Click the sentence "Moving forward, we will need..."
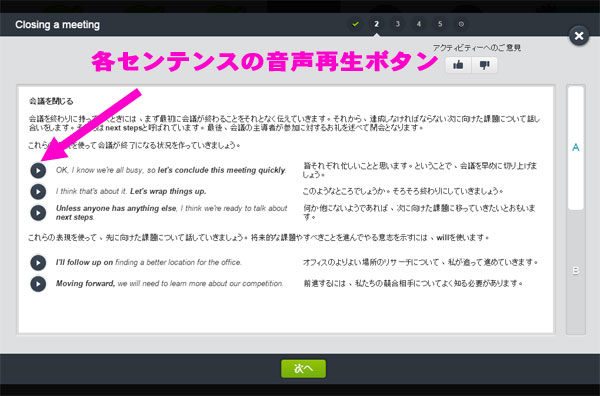Viewport: 600px width, 396px height. pos(170,284)
